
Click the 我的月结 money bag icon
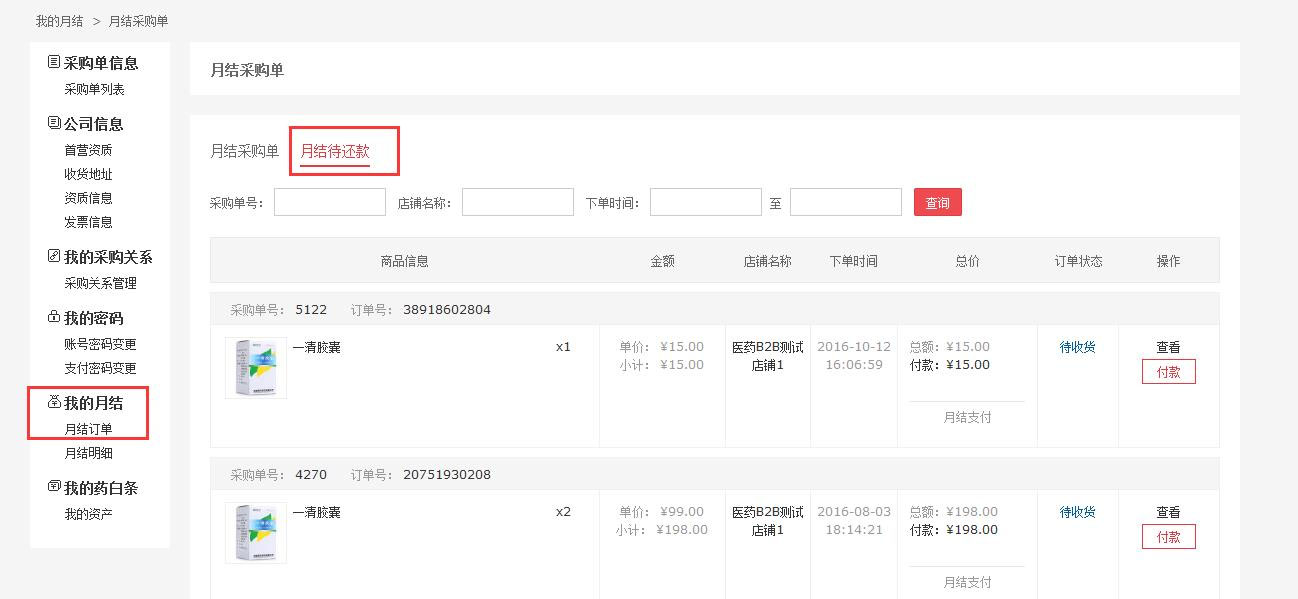[54, 402]
